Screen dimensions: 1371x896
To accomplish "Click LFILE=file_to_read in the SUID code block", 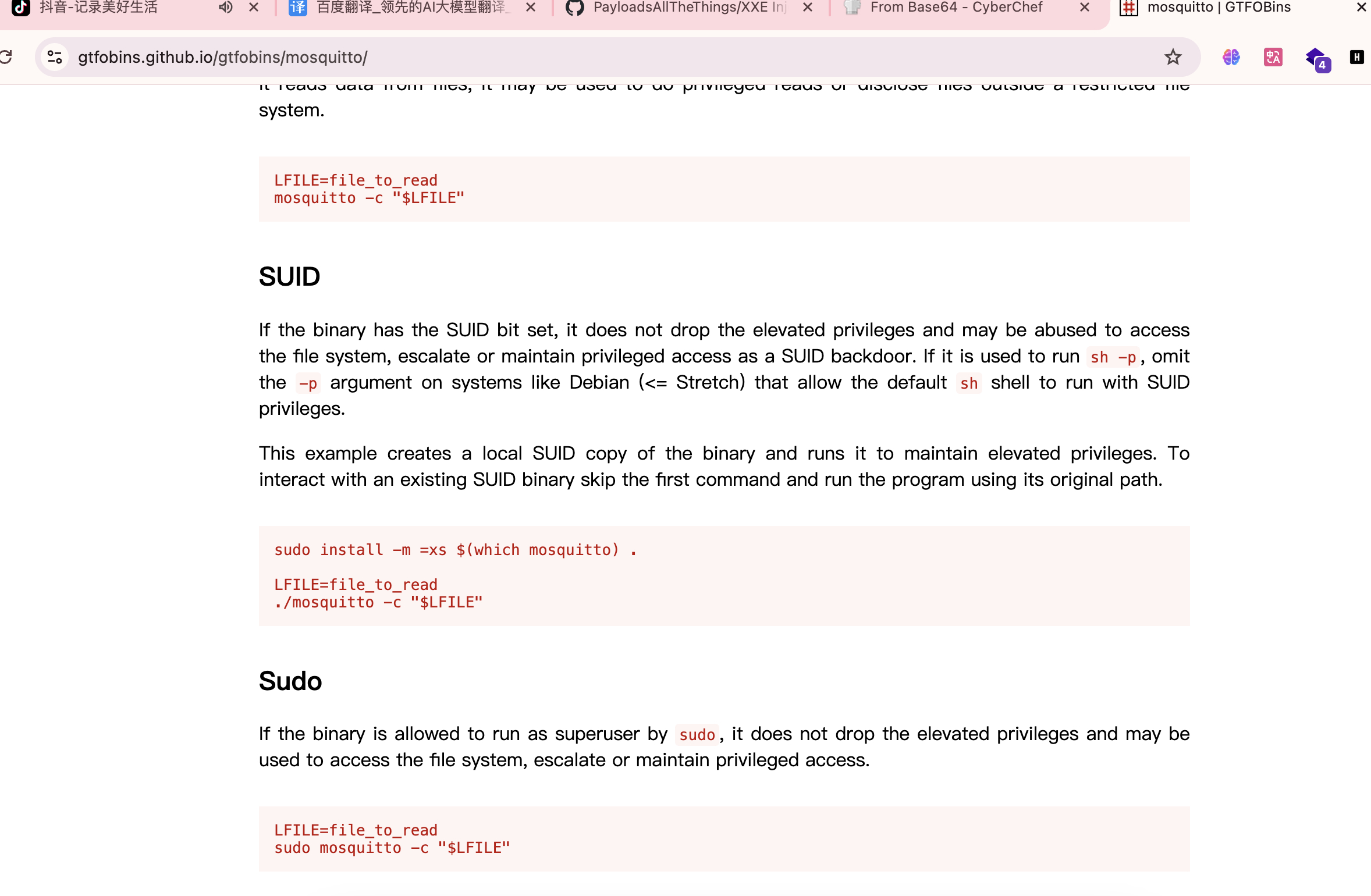I will (356, 585).
